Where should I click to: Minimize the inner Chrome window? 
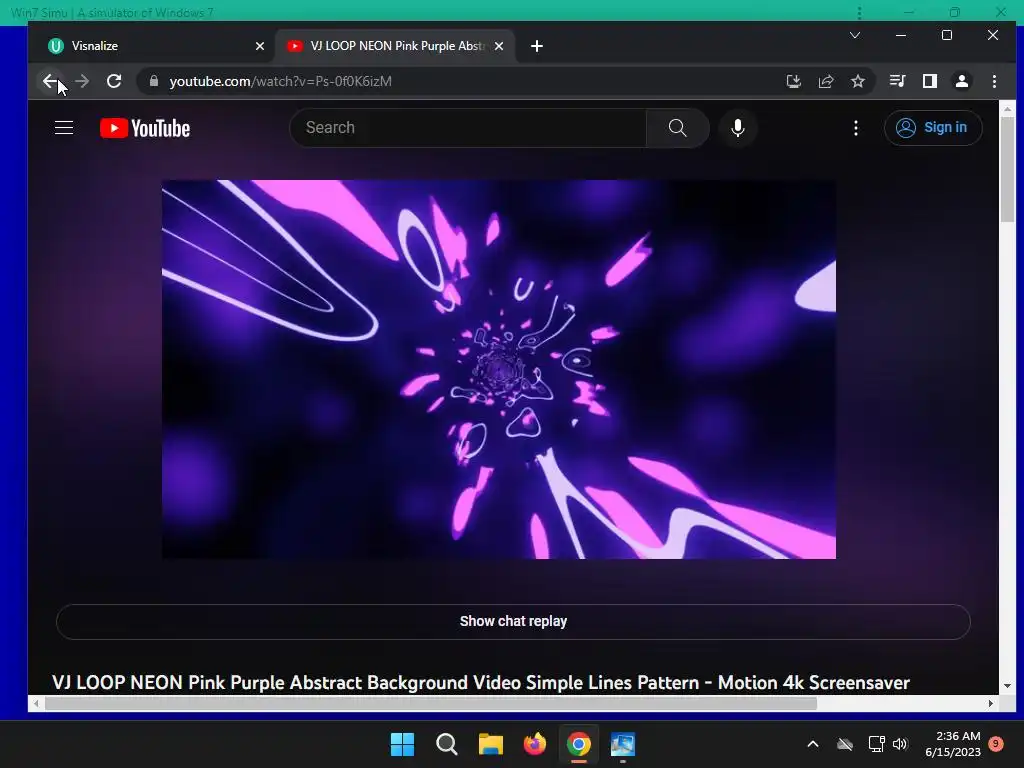pyautogui.click(x=901, y=35)
